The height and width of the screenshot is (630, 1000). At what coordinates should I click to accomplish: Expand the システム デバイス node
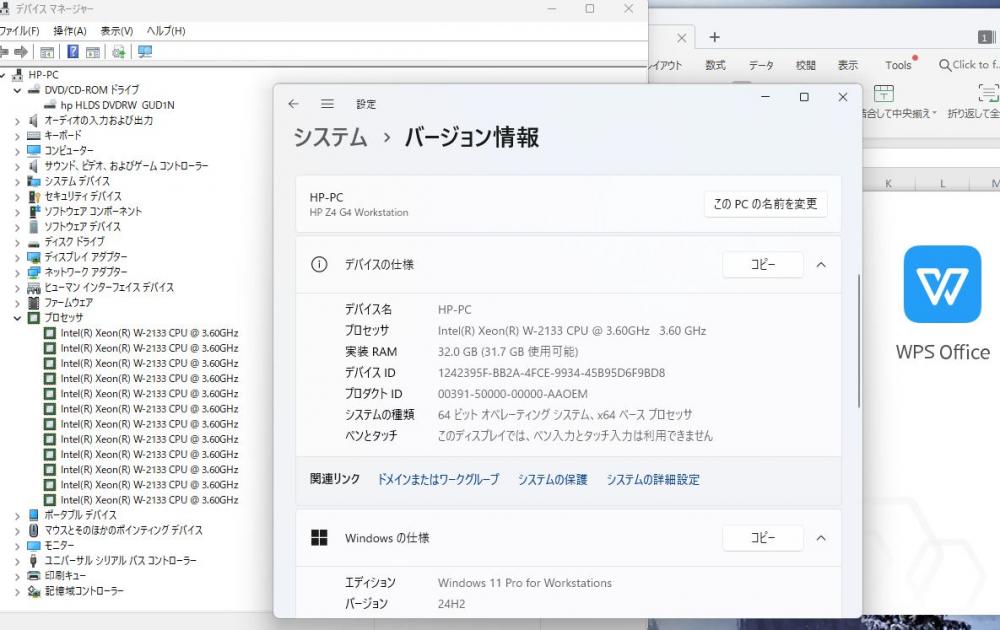tap(17, 182)
